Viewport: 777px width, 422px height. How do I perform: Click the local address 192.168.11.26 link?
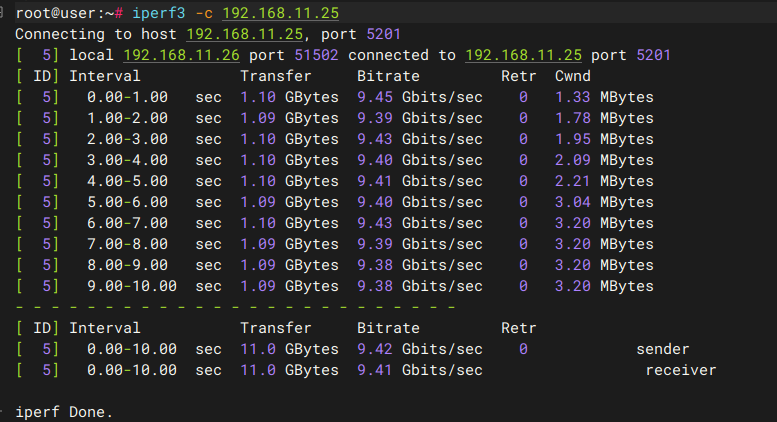(181, 55)
